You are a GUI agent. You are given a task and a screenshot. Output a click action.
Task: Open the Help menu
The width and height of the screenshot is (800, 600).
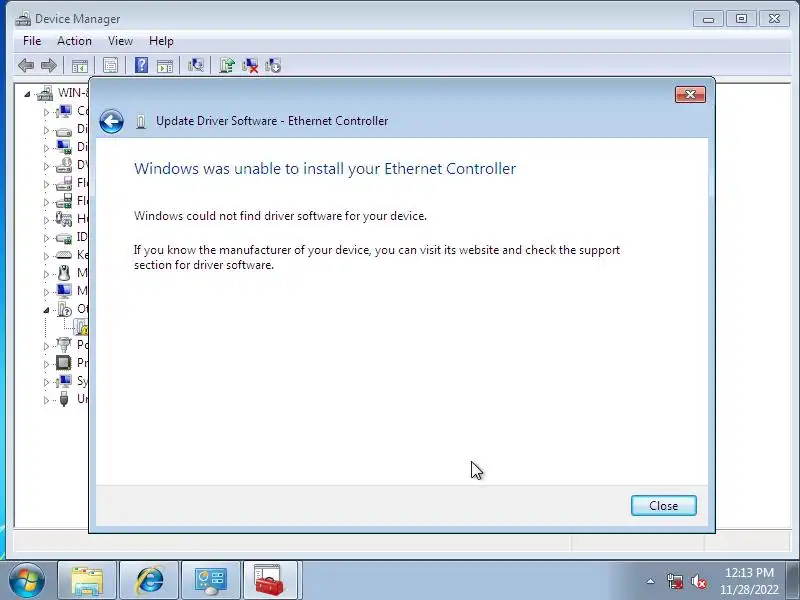(161, 41)
